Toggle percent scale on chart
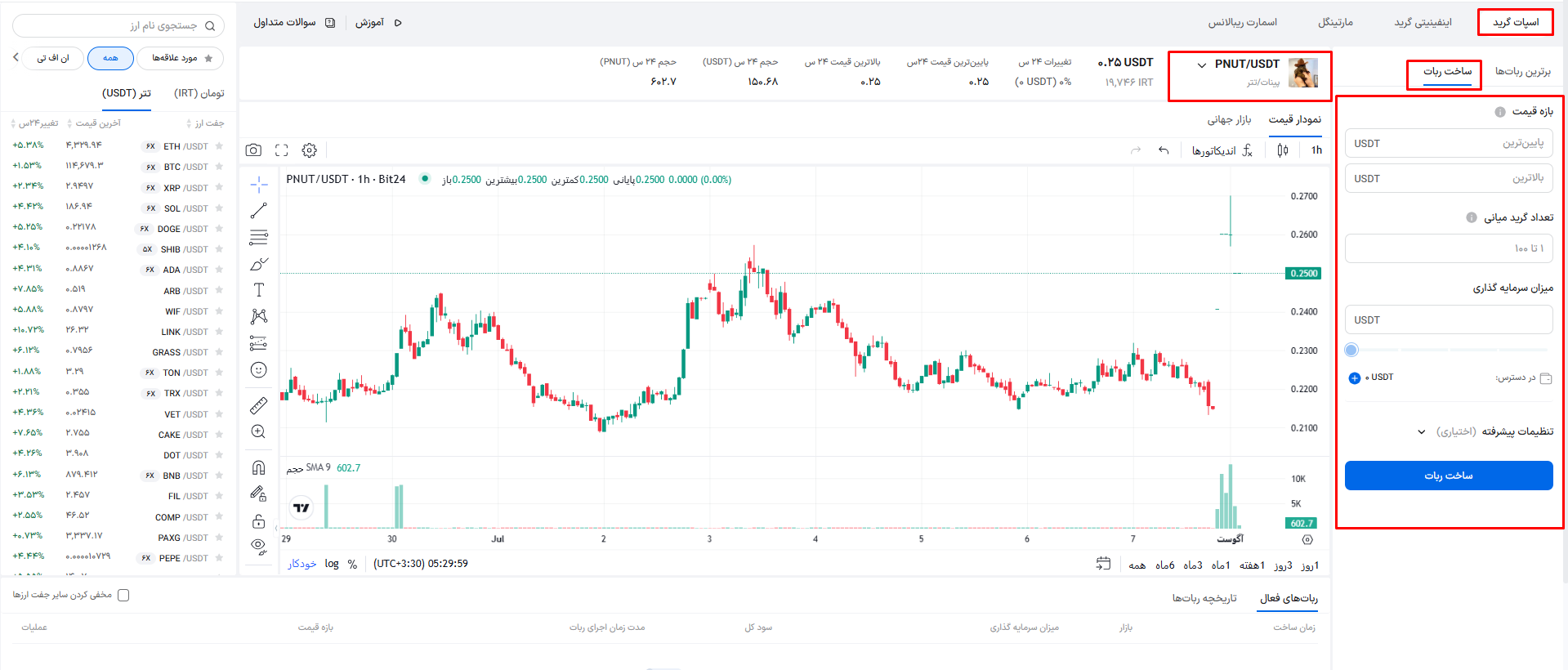Viewport: 1568px width, 670px height. pos(352,564)
